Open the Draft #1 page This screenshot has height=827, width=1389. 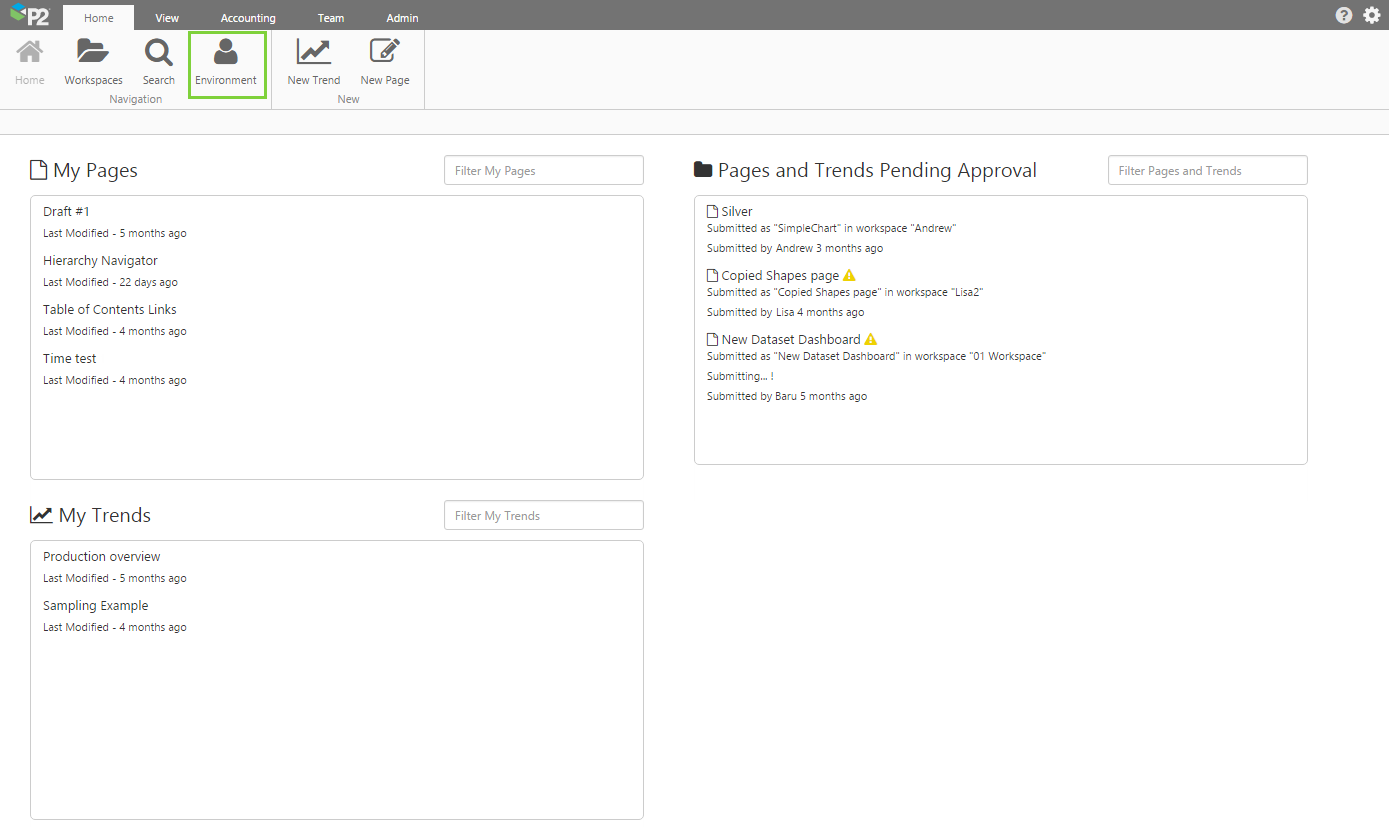click(x=66, y=212)
